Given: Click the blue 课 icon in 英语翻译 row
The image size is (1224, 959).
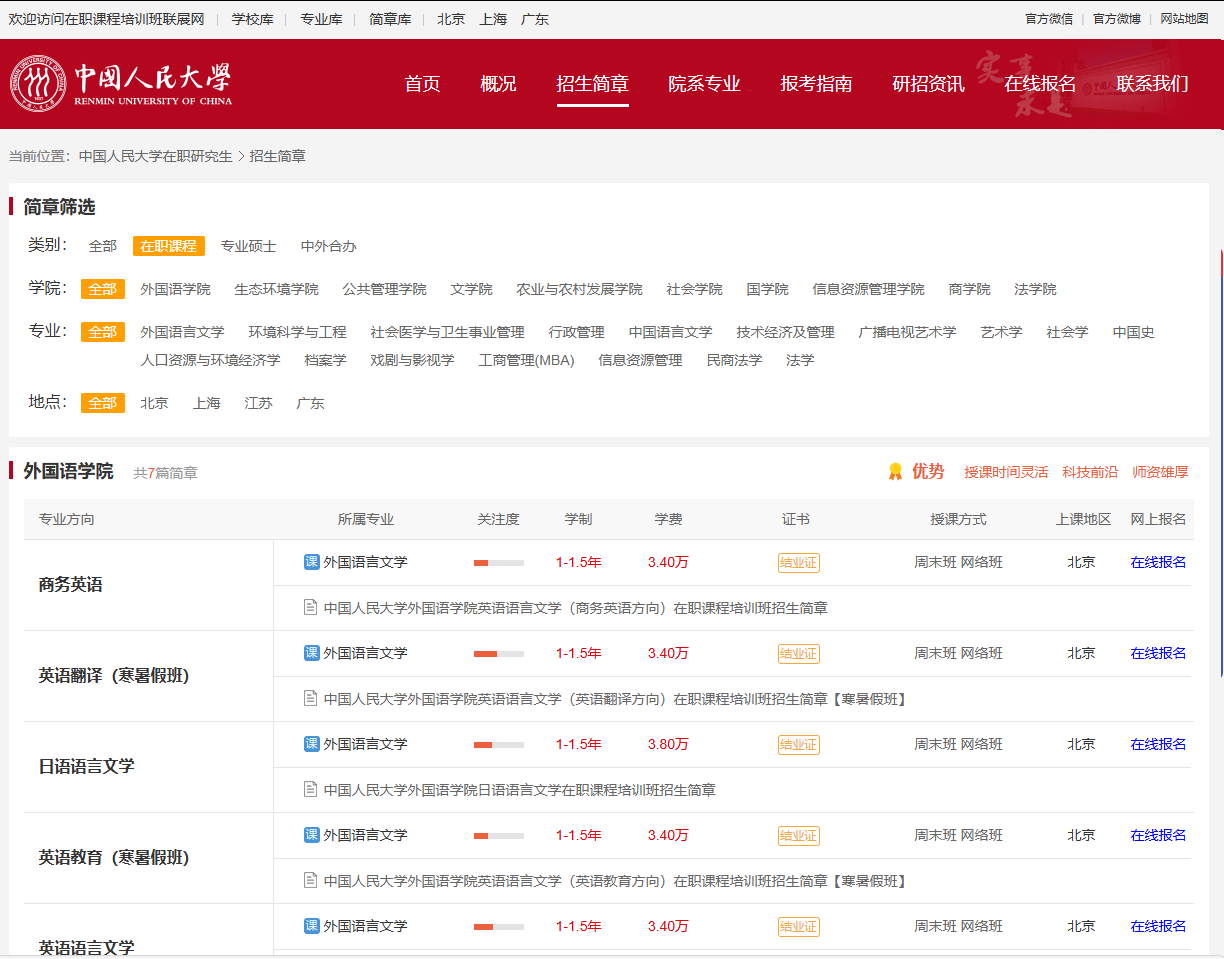Looking at the screenshot, I should pos(311,653).
